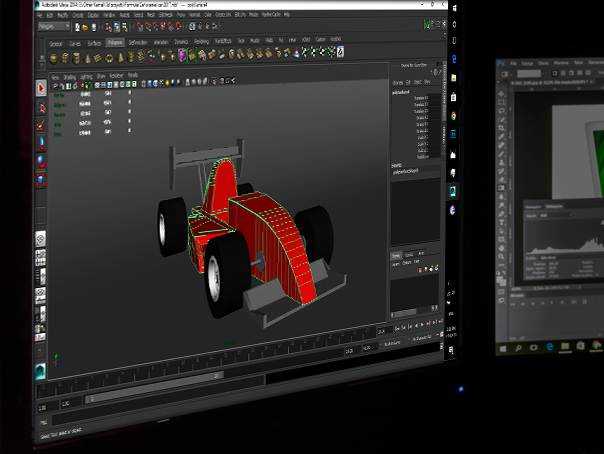Open the Polygons menu set dropdown
Viewport: 604px width, 454px height.
(52, 28)
